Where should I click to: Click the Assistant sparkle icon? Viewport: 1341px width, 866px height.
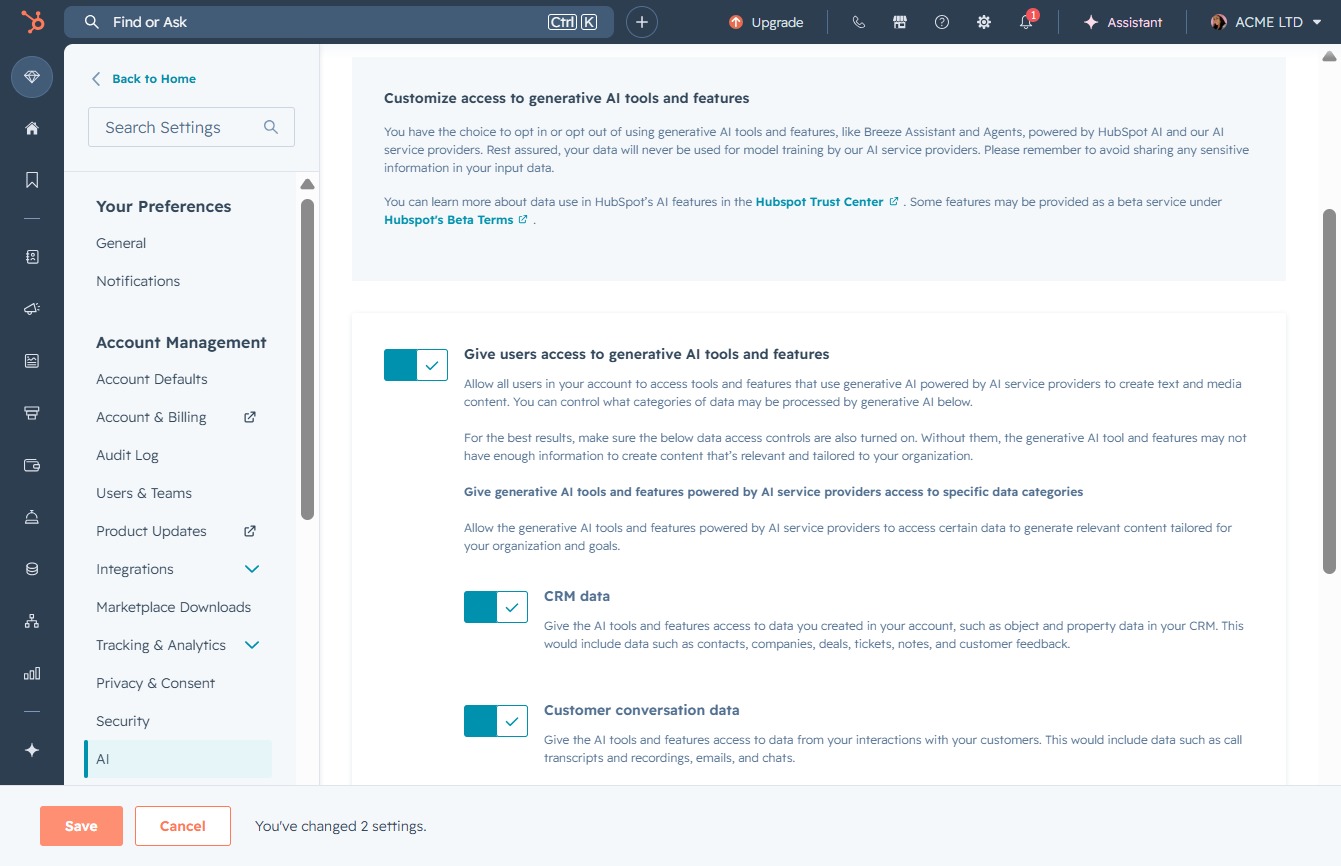click(1091, 22)
